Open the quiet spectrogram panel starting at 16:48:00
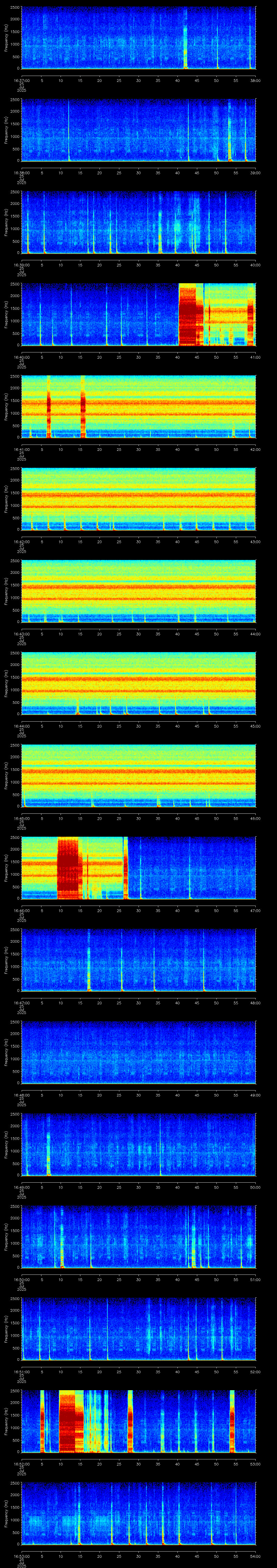Image resolution: width=277 pixels, height=1568 pixels. tap(138, 1052)
